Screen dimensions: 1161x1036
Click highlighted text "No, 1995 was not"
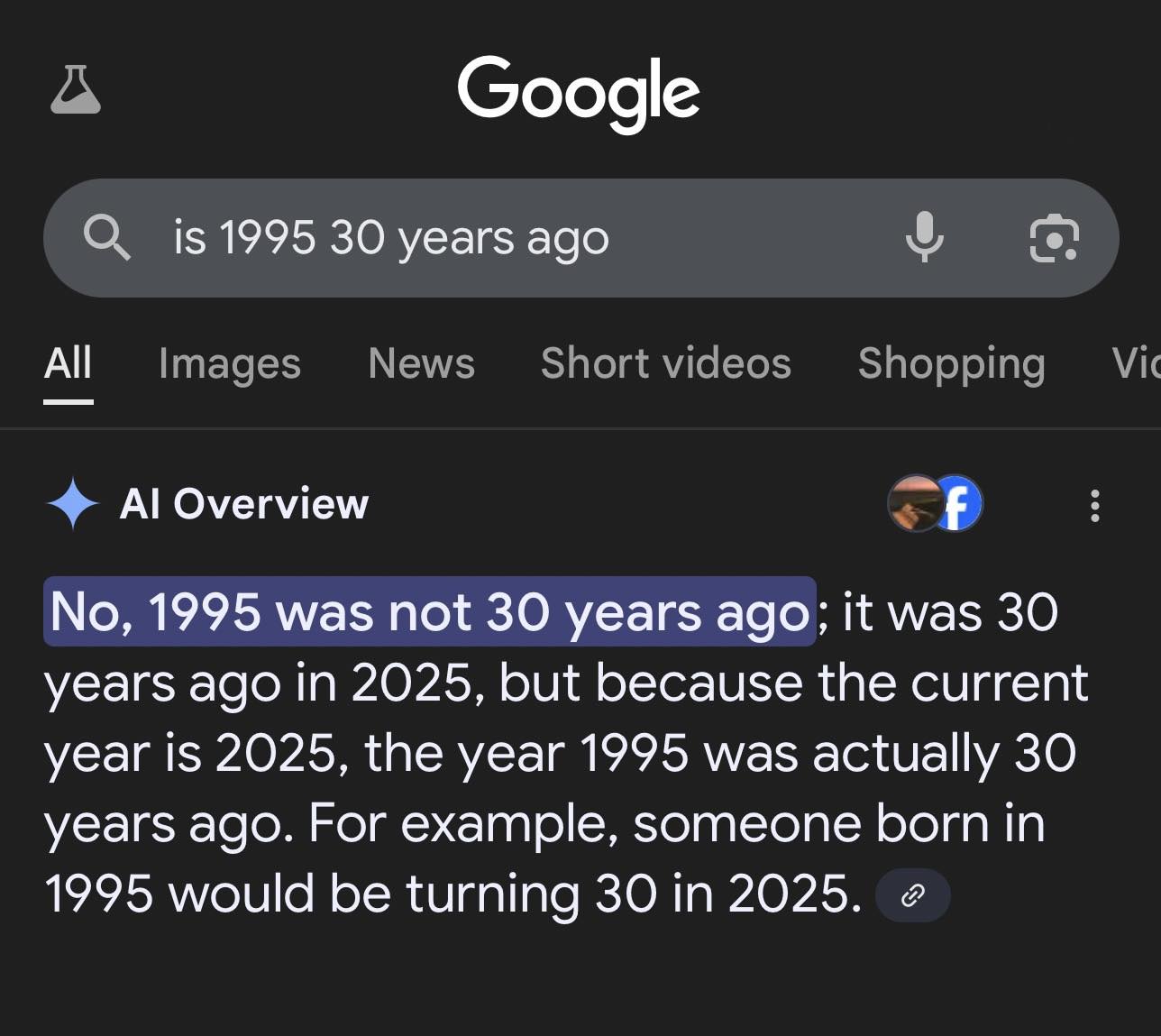coord(261,612)
